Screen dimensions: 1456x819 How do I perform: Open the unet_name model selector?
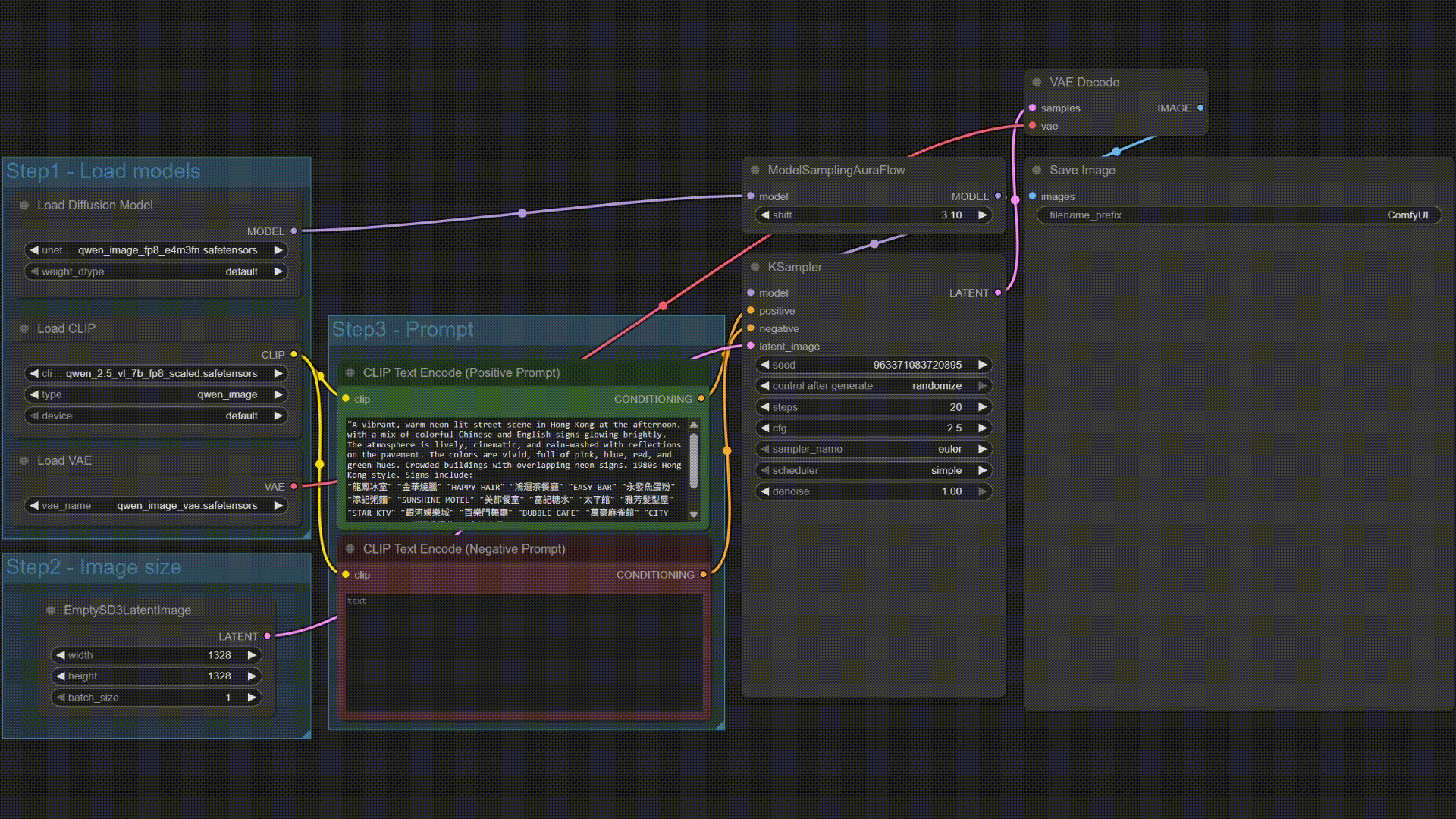click(x=156, y=250)
